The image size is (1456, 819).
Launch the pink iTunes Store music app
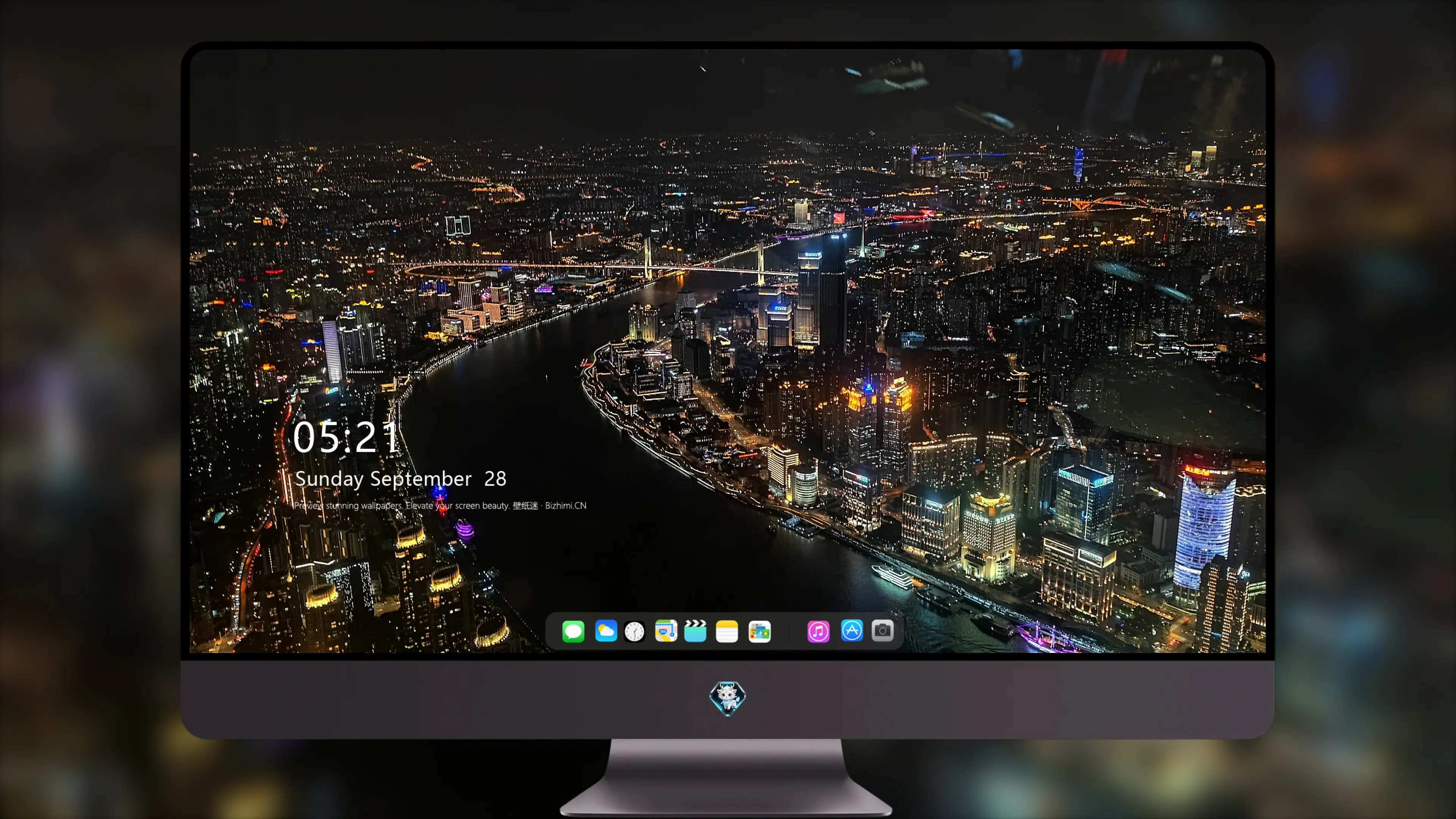point(819,631)
